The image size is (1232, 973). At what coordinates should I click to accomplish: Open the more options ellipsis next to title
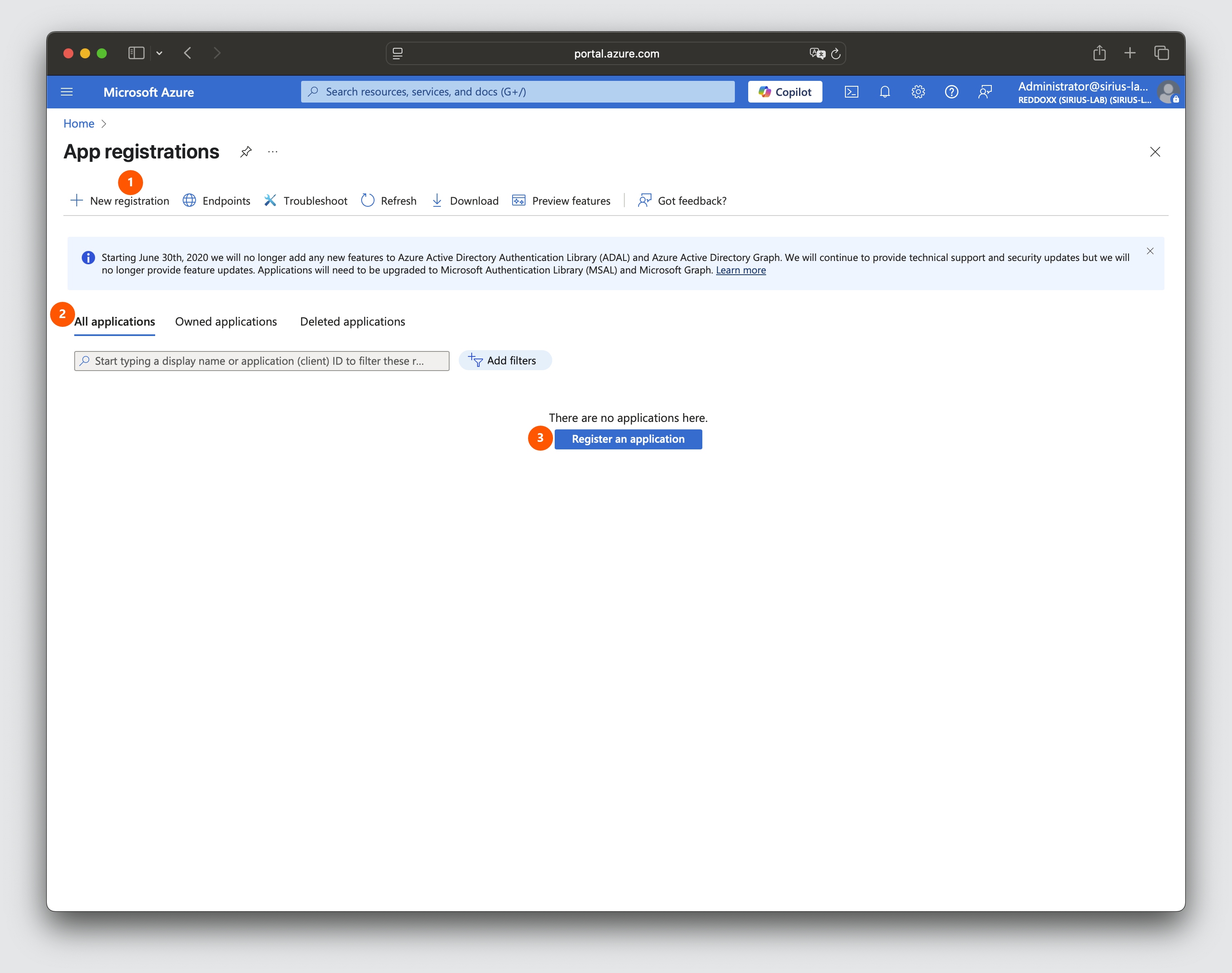273,151
